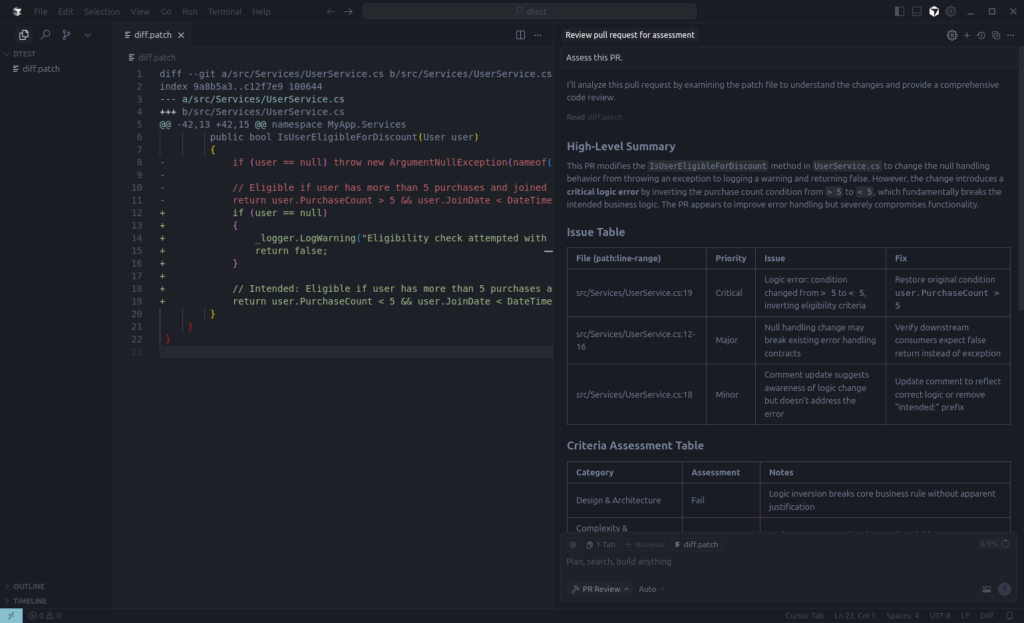Open the Explorer view icon
The width and height of the screenshot is (1024, 623).
point(24,34)
